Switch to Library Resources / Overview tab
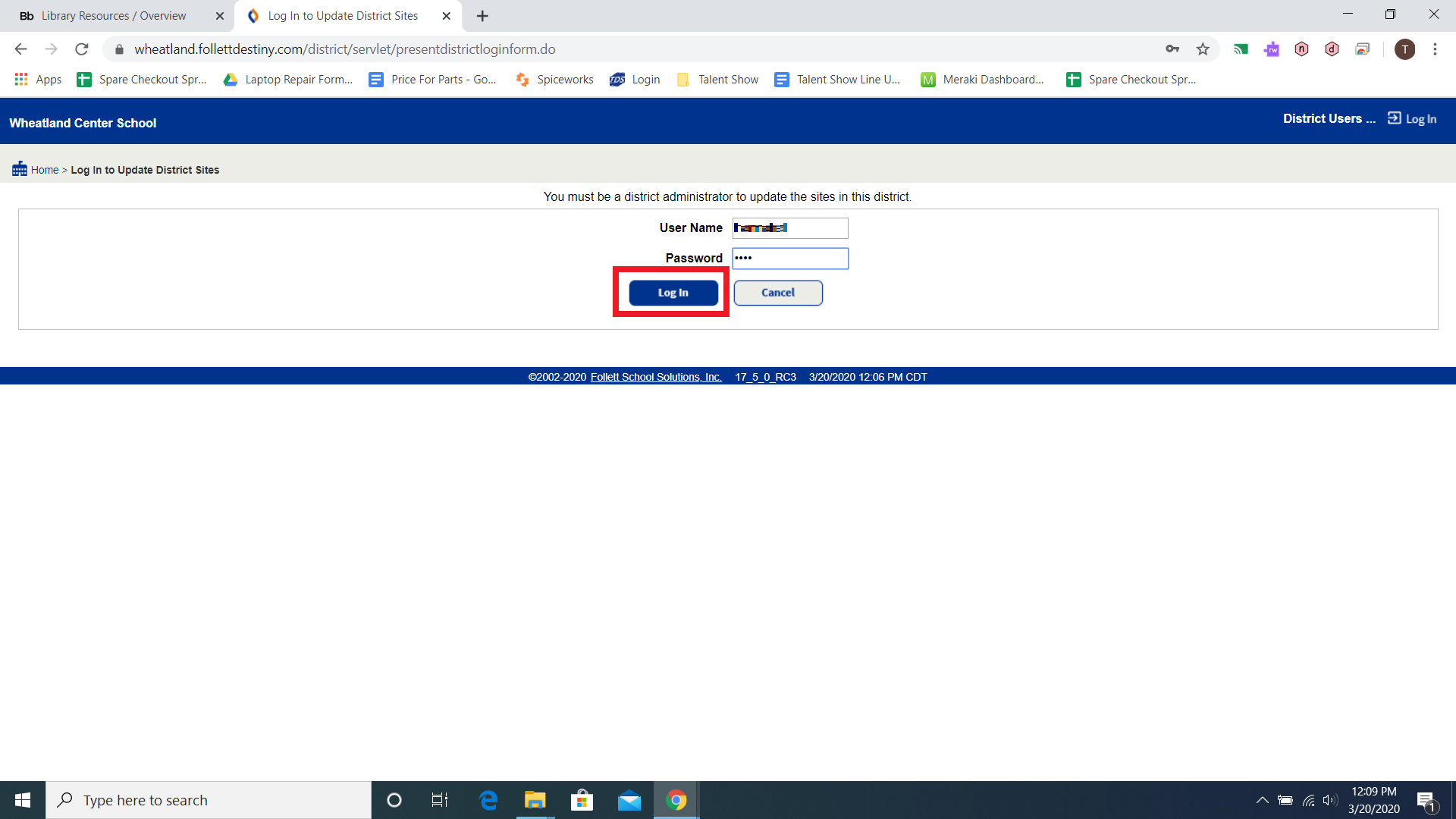1456x819 pixels. coord(114,16)
